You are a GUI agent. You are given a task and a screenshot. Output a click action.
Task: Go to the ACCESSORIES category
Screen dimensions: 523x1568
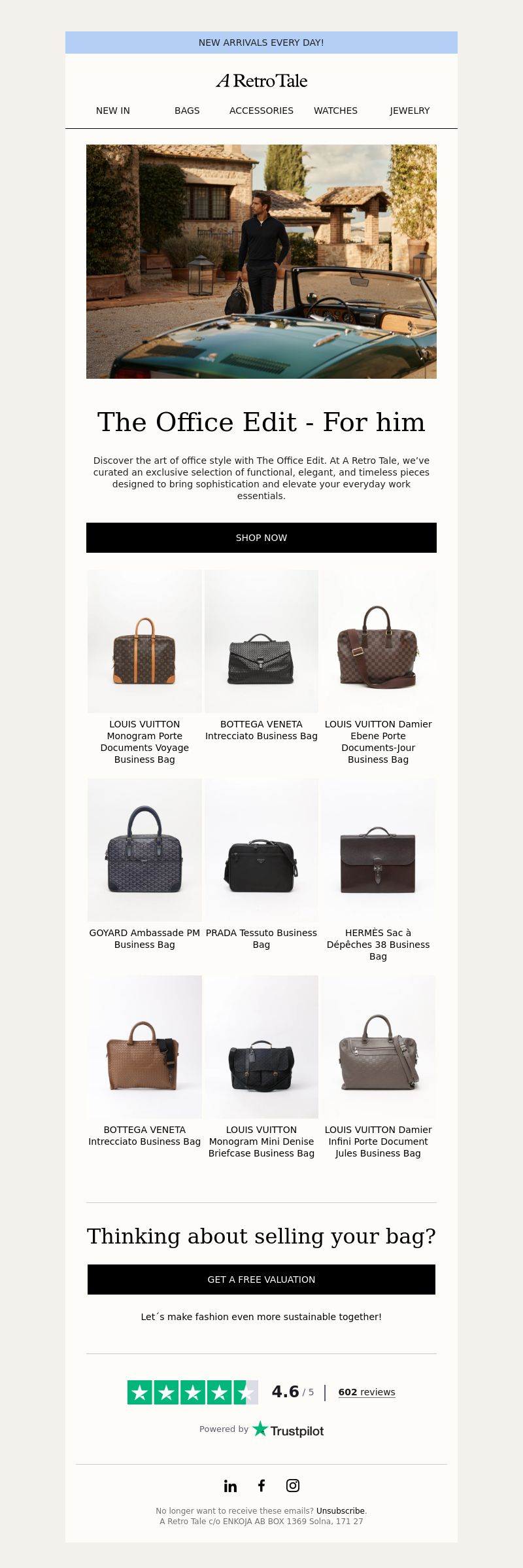pos(261,111)
